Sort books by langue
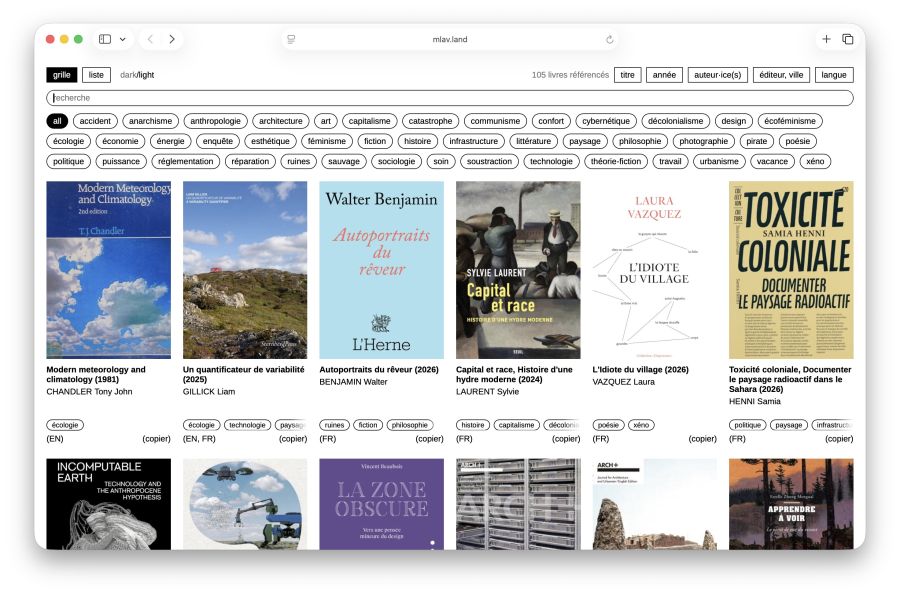The width and height of the screenshot is (900, 595). [x=834, y=75]
